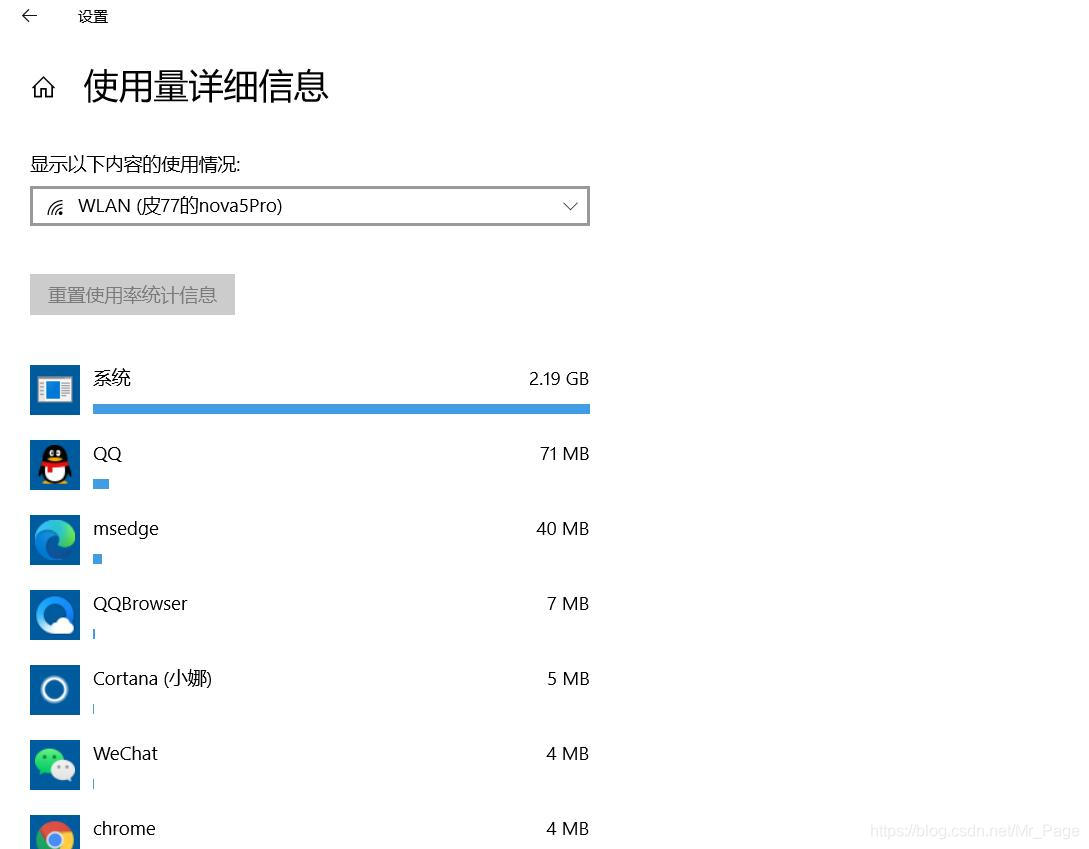Click the 5 MB usage value
Image resolution: width=1089 pixels, height=849 pixels.
point(568,679)
